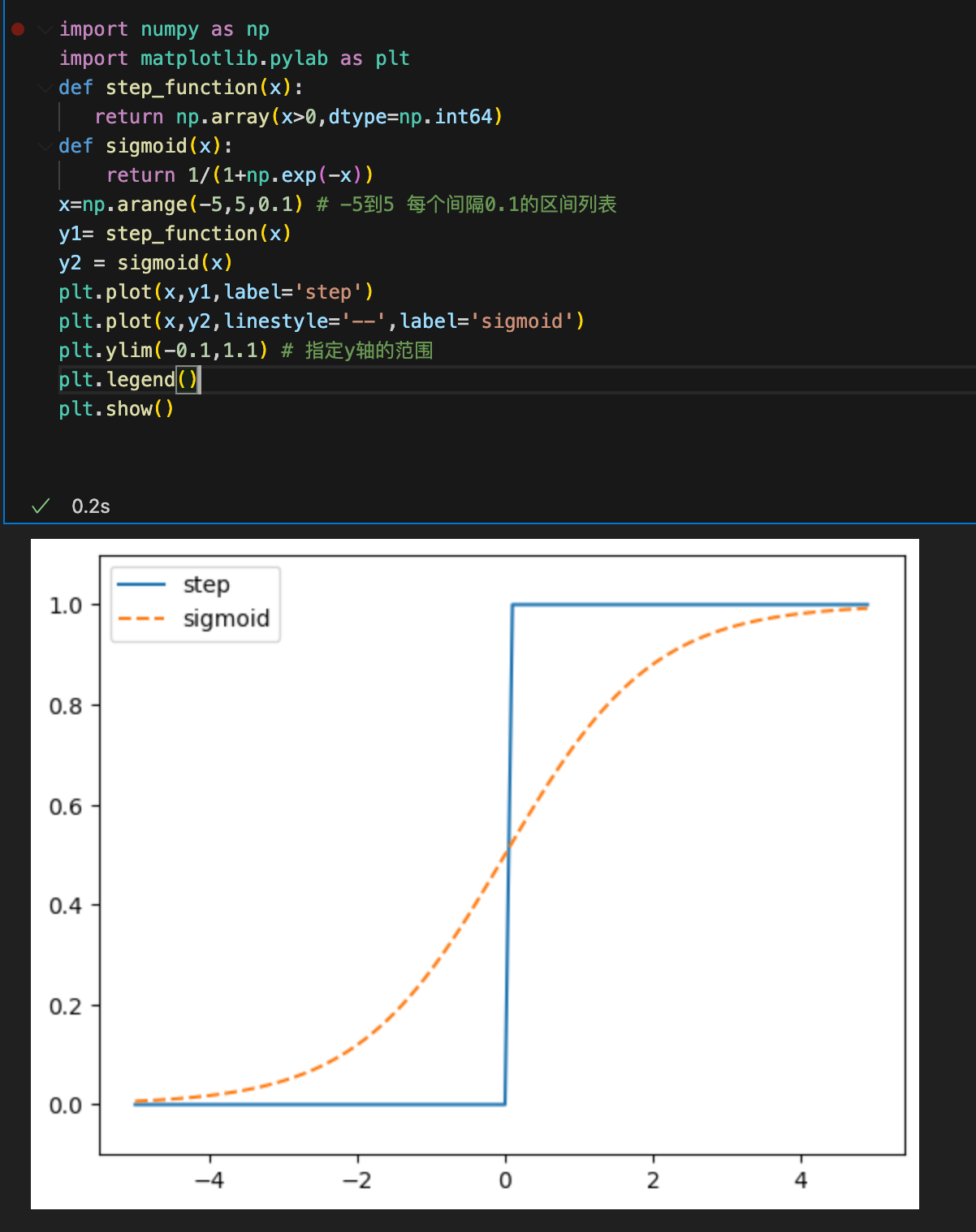Collapse the fold chevron beside import numpy
Viewport: 976px width, 1232px height.
(45, 29)
